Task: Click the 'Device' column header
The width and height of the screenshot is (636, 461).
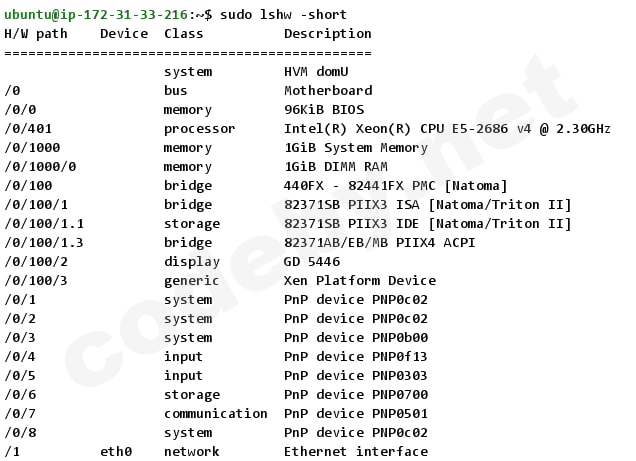Action: (124, 33)
